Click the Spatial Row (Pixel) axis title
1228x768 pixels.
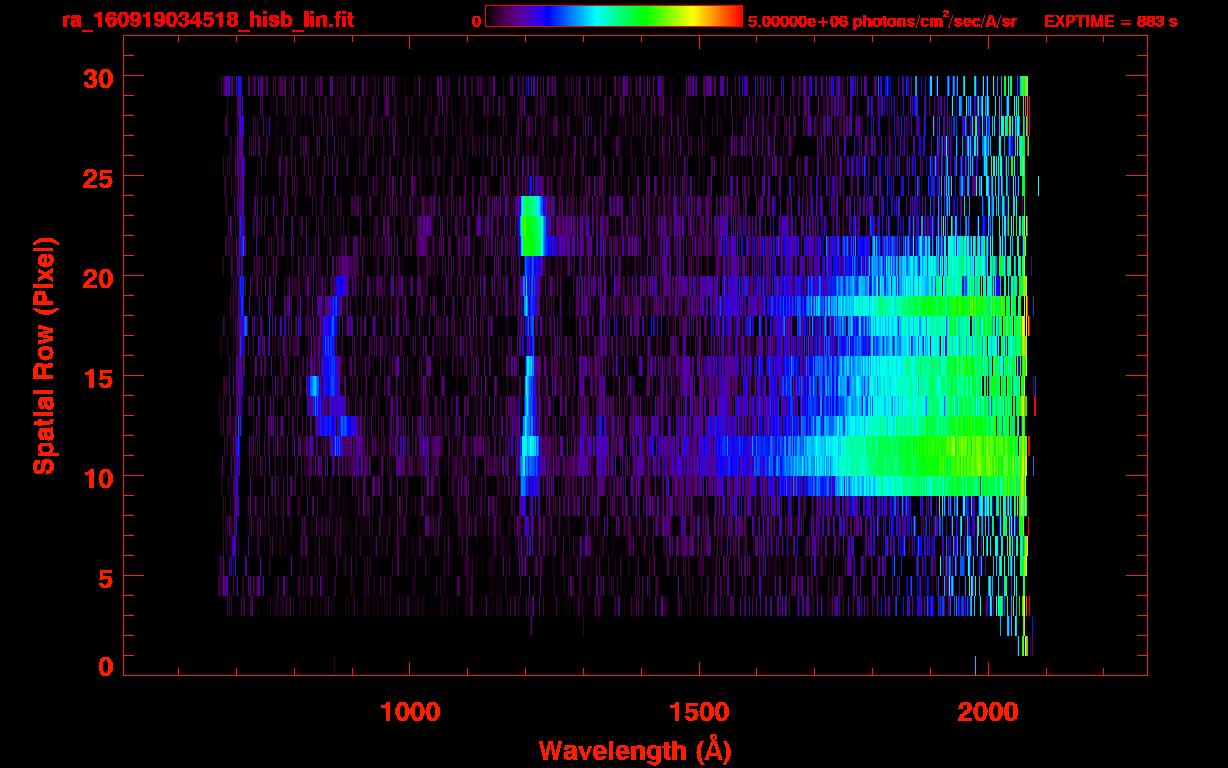coord(44,356)
